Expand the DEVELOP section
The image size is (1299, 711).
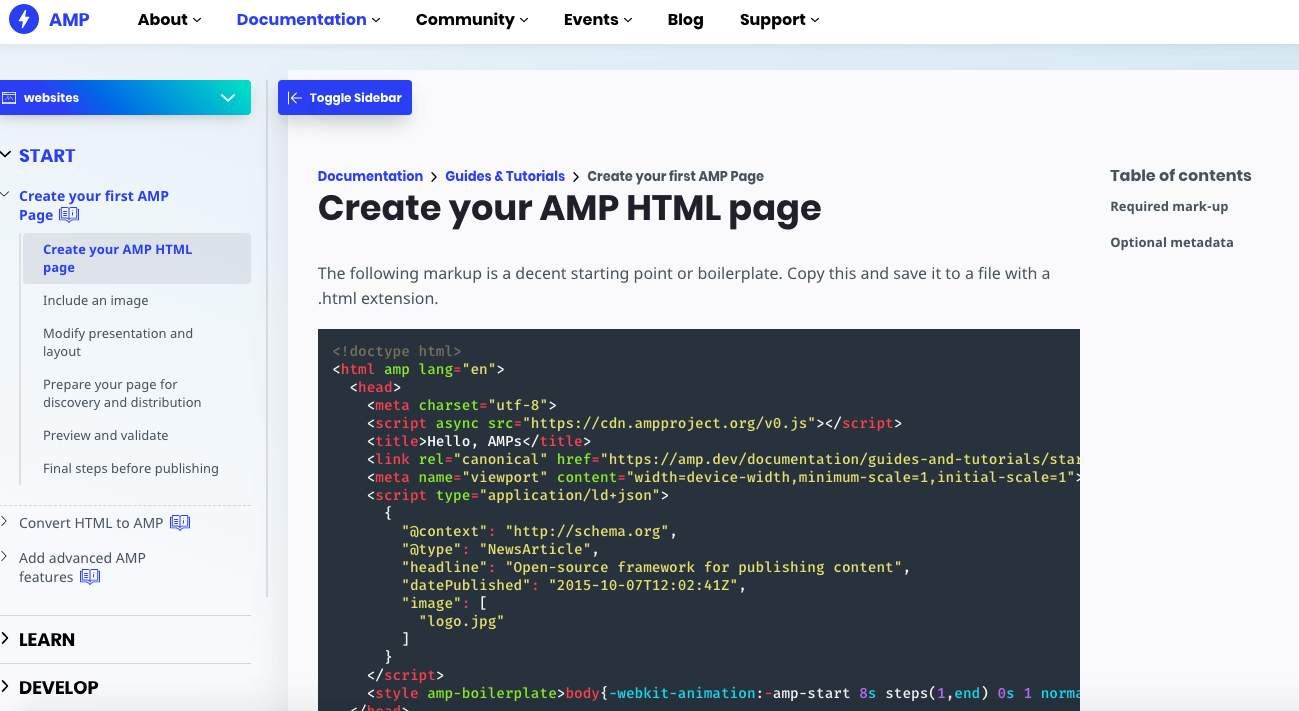(7, 687)
